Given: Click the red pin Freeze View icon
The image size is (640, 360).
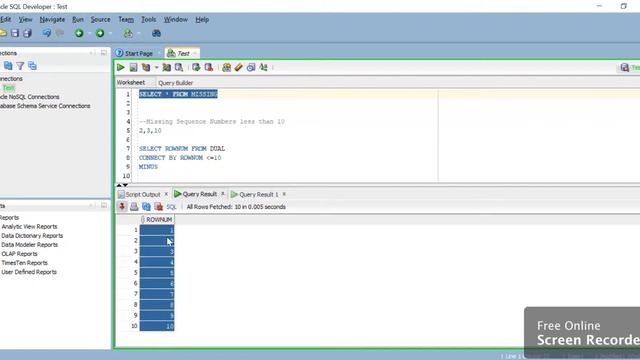Looking at the screenshot, I should (x=122, y=207).
